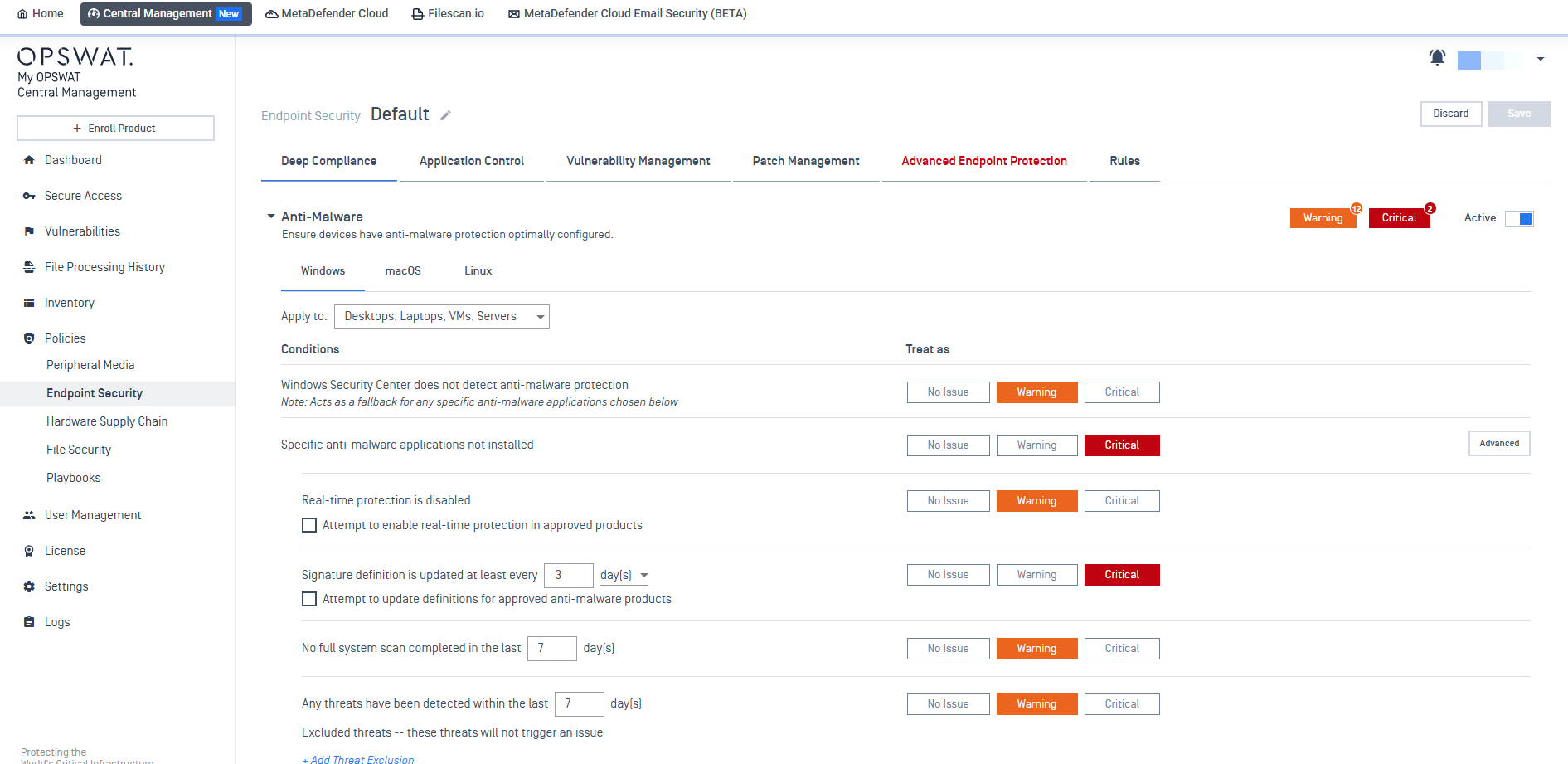Open Dashboard via its home icon
Screen dimensions: 1568x764
(29, 160)
